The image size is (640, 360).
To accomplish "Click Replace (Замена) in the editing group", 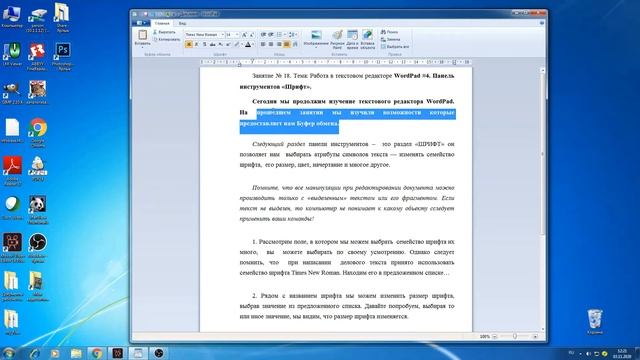I will coord(391,39).
